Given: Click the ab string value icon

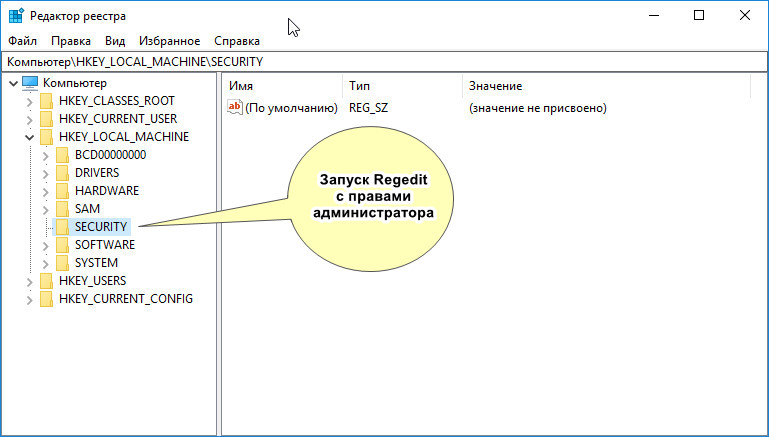Looking at the screenshot, I should [x=235, y=107].
